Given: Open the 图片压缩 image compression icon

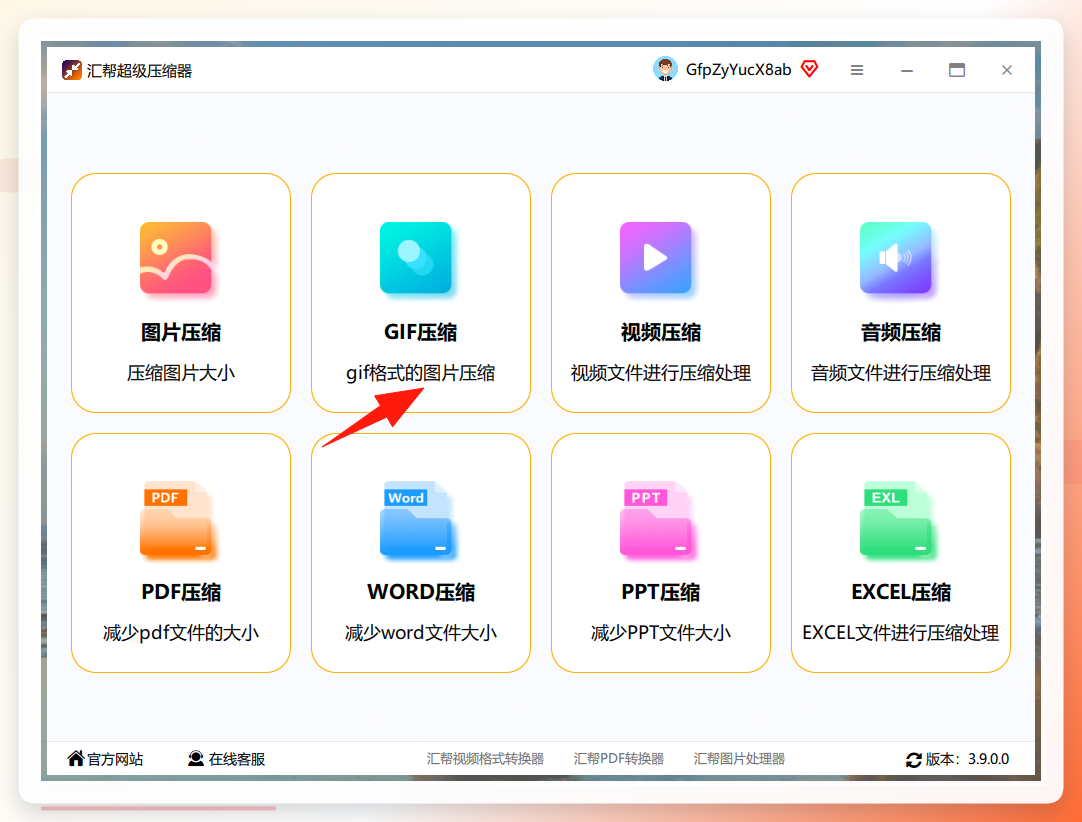Looking at the screenshot, I should tap(176, 258).
